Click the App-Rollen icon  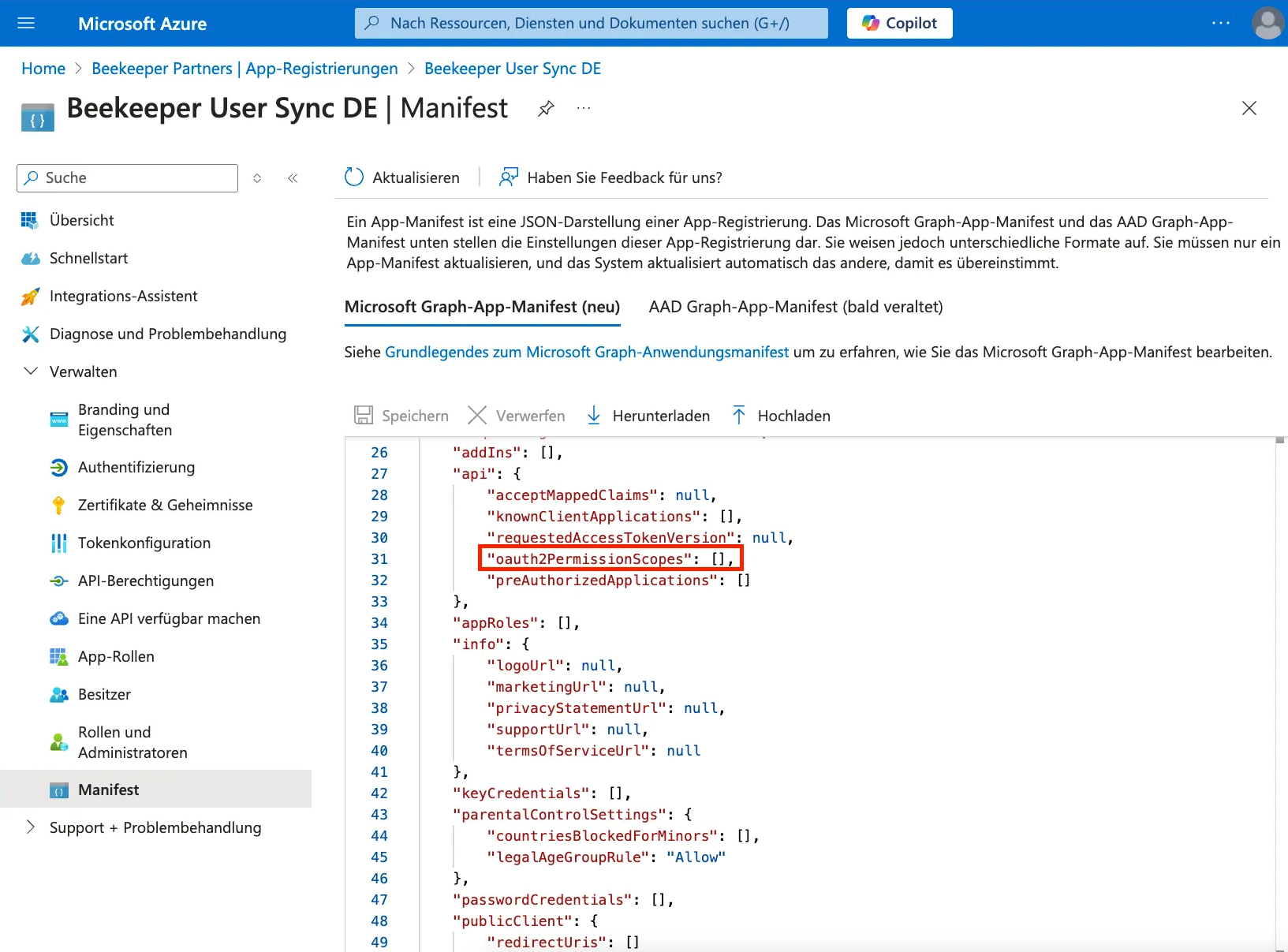tap(59, 657)
